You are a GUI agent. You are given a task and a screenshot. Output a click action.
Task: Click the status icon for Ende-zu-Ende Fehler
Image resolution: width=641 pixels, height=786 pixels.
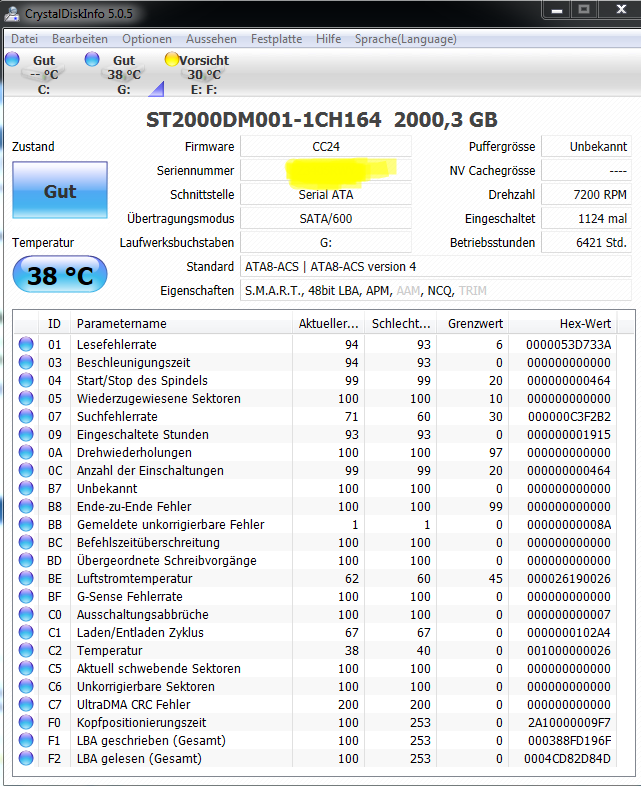pos(26,506)
